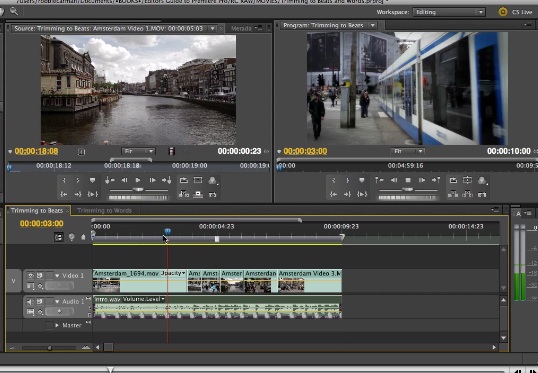Go to next marker in Source monitor
Screen dimensions: 538x373
pyautogui.click(x=167, y=180)
